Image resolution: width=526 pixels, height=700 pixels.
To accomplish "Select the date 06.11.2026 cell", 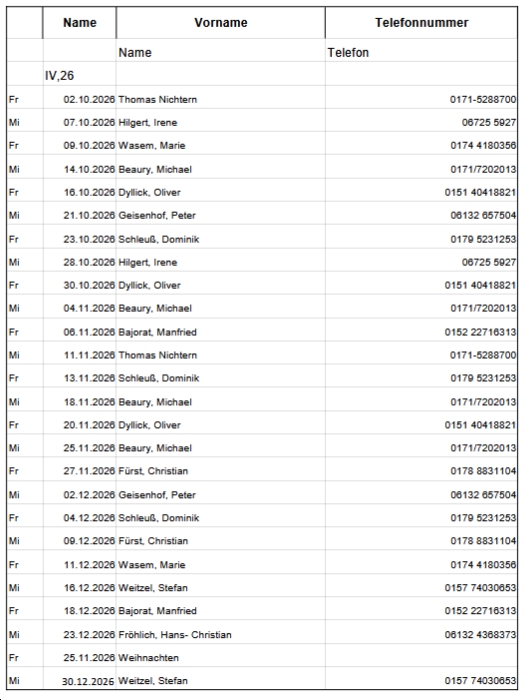I will pyautogui.click(x=79, y=332).
